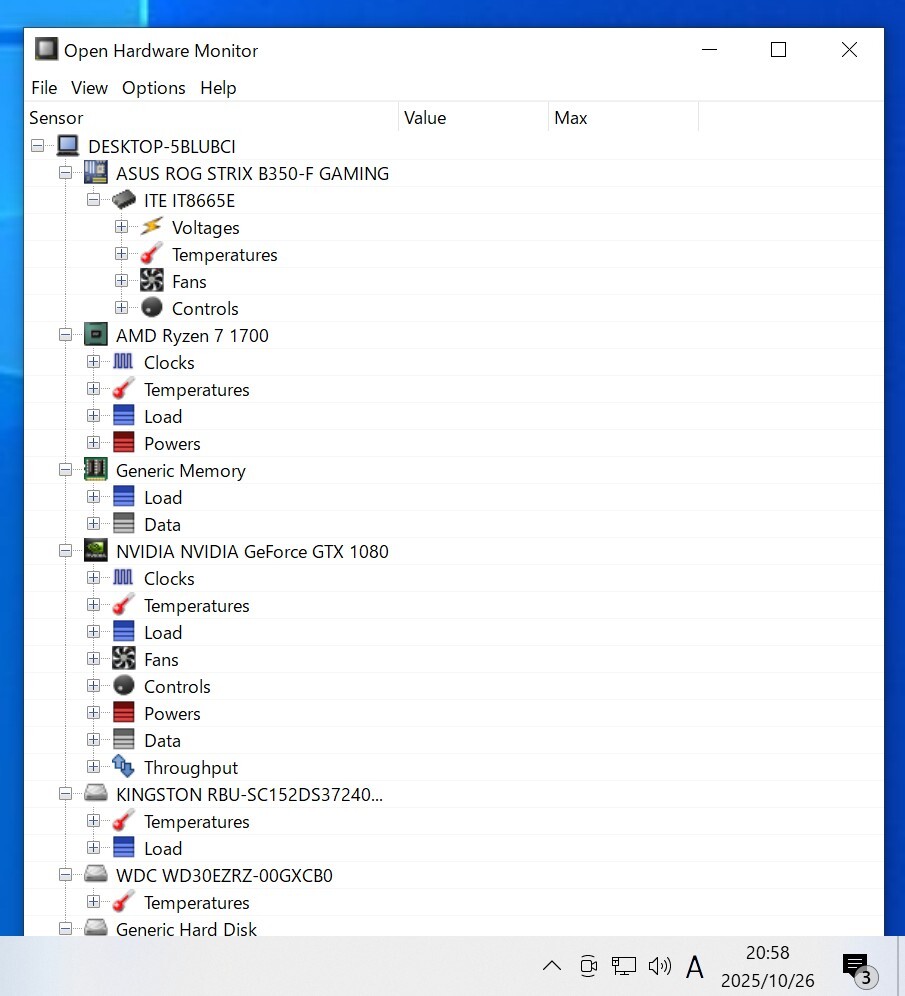Click the Clocks waveform icon under NVIDIA GPU
This screenshot has height=996, width=905.
123,577
